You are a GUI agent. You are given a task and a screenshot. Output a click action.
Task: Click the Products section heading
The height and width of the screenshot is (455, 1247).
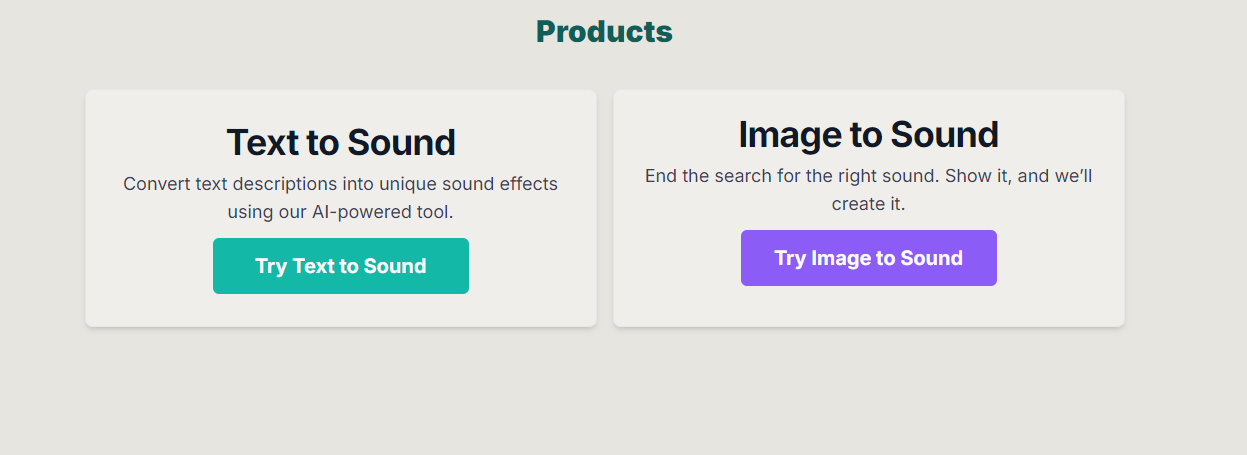pos(604,32)
